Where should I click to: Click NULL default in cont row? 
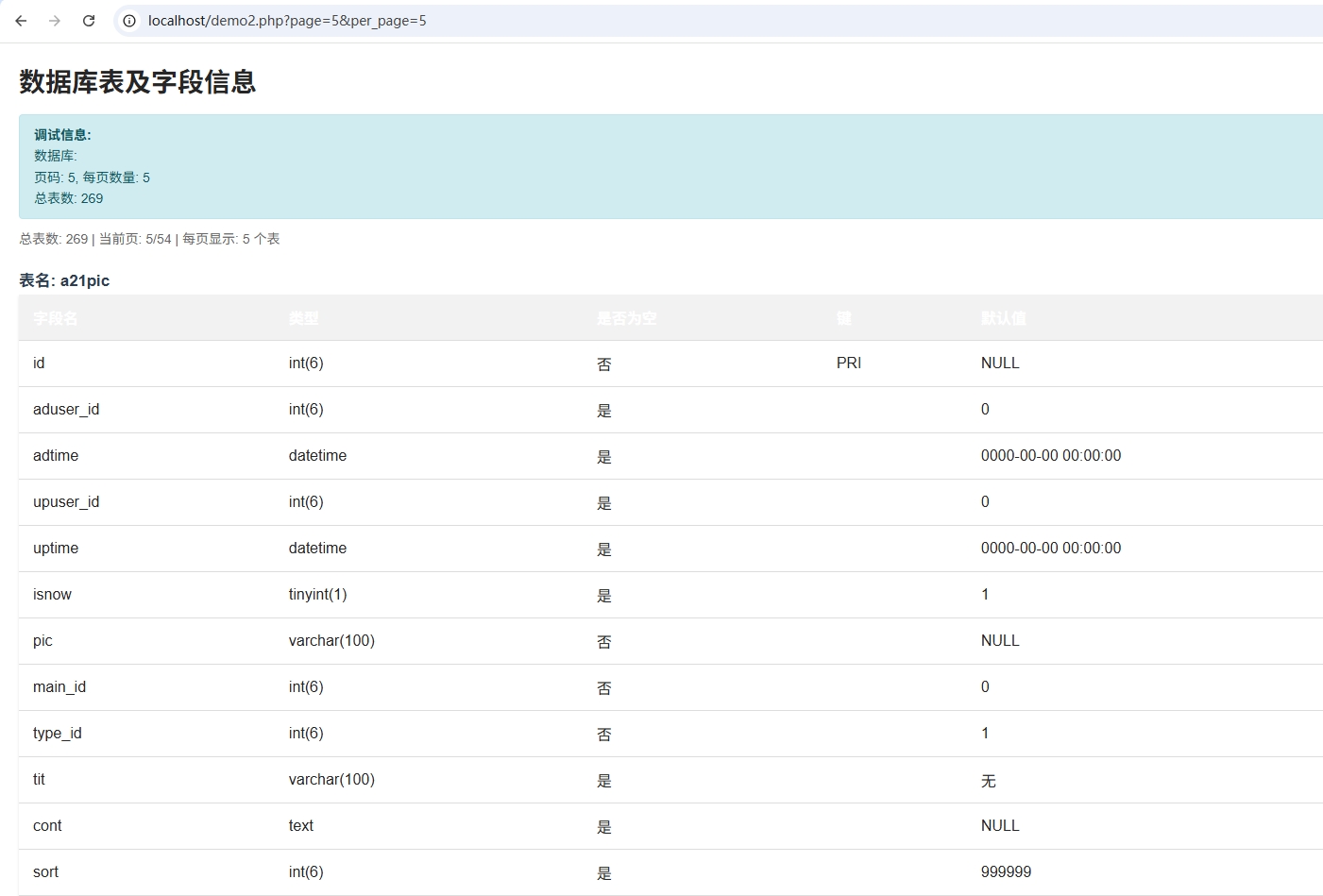tap(1000, 826)
